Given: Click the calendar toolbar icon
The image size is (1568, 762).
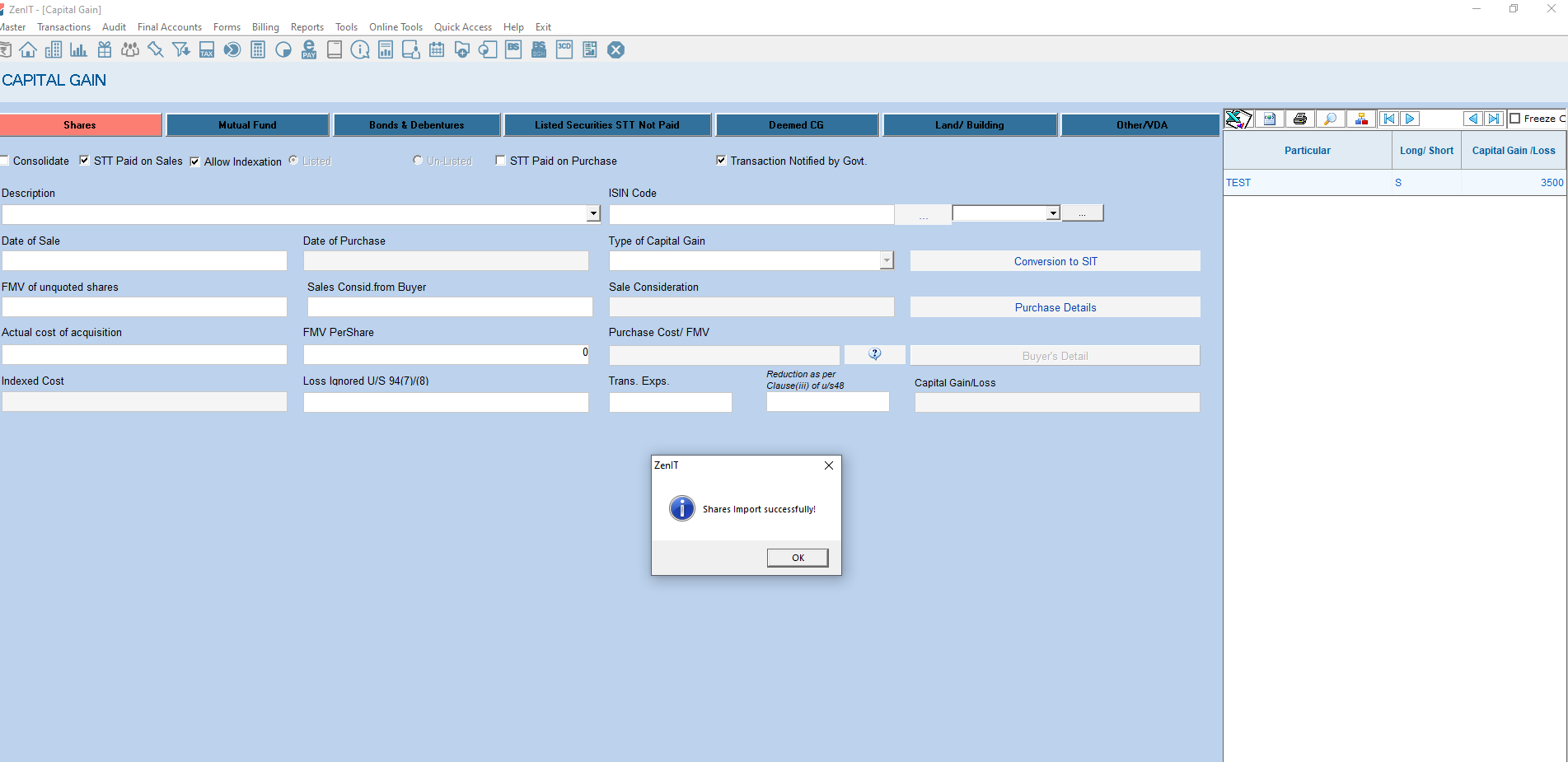Looking at the screenshot, I should (437, 50).
